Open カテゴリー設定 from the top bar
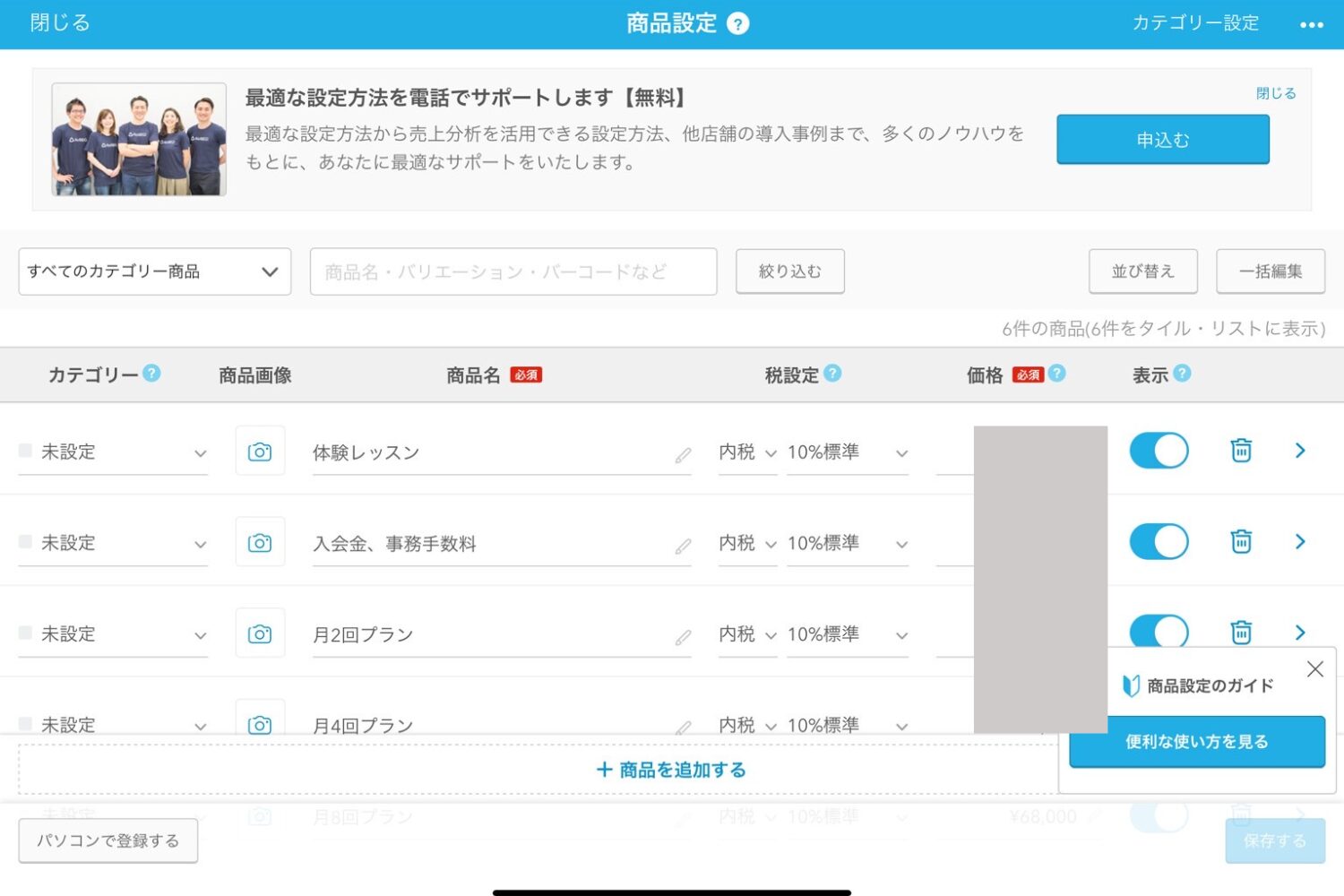 tap(1195, 24)
